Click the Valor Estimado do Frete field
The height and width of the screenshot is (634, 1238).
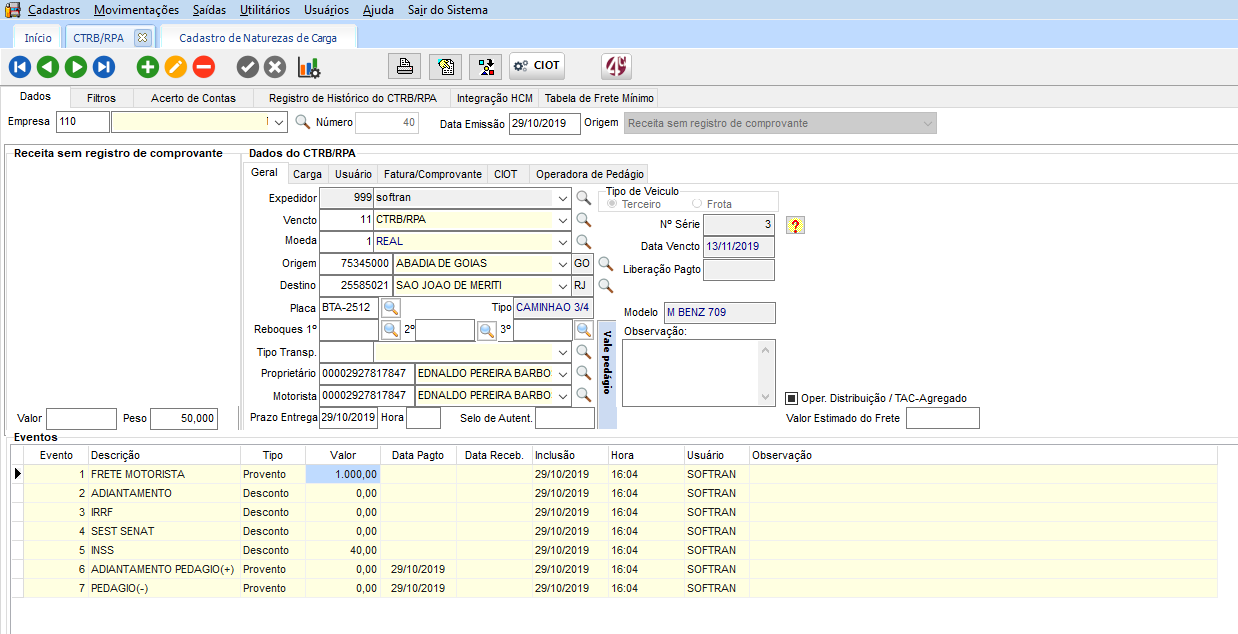click(942, 418)
